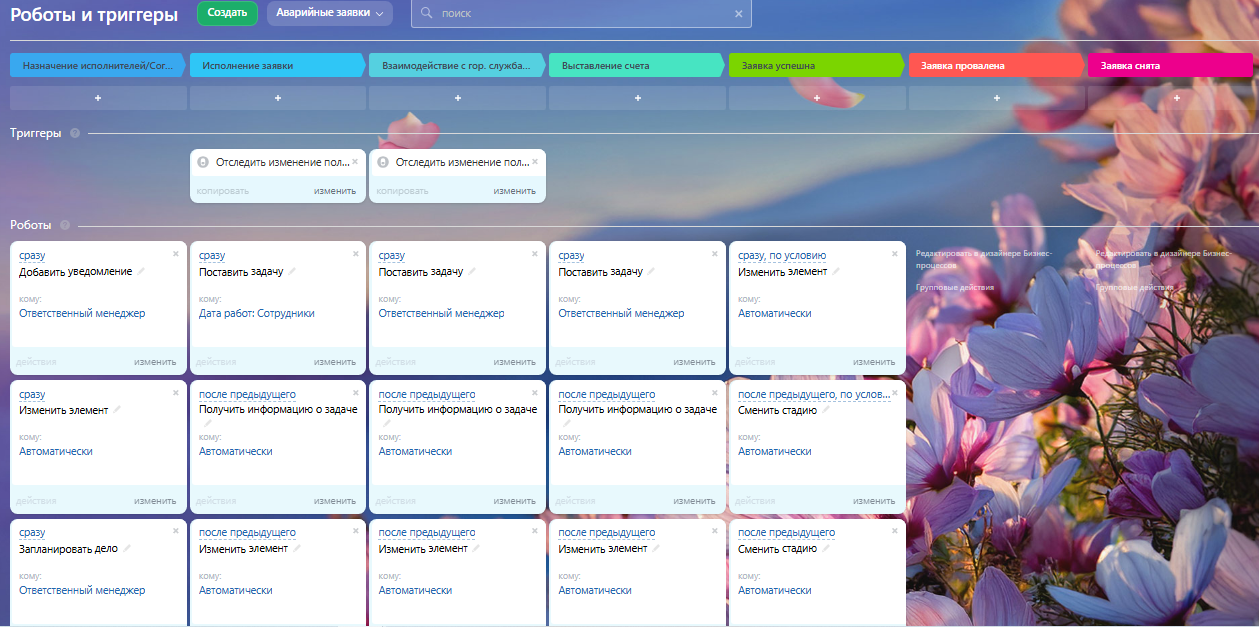
Task: Delete Получить информацию о задаче under Выставление счета
Action: click(x=715, y=392)
